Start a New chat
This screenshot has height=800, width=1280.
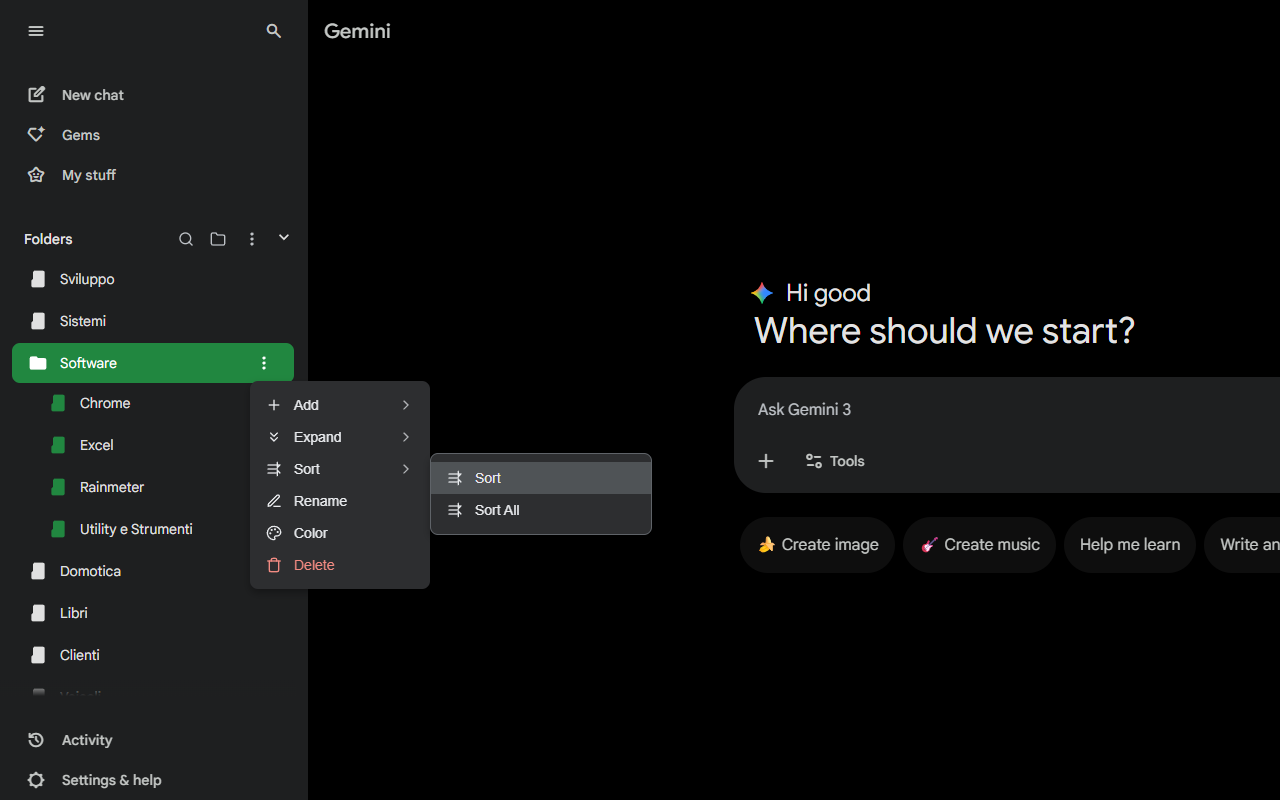pos(93,95)
